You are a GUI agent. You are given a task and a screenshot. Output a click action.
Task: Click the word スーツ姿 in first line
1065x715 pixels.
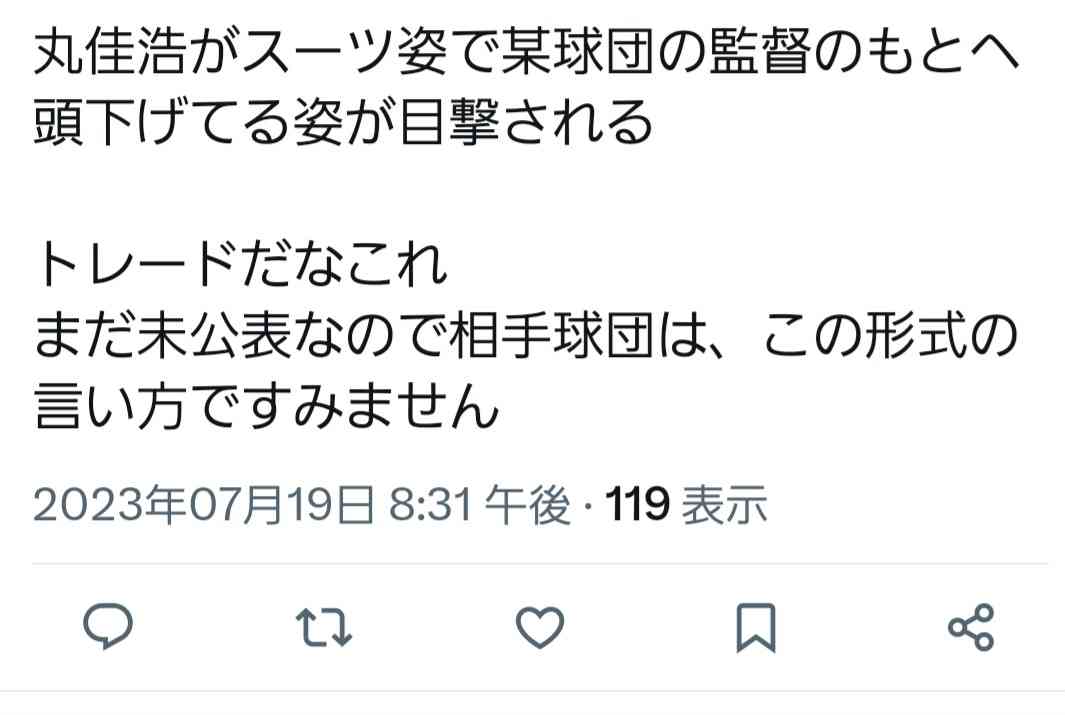click(x=345, y=52)
